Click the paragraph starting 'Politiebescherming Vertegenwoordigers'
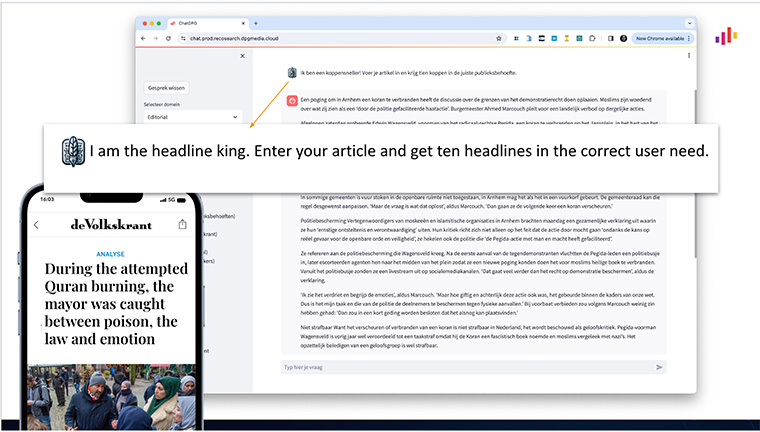The image size is (760, 432). pos(478,230)
